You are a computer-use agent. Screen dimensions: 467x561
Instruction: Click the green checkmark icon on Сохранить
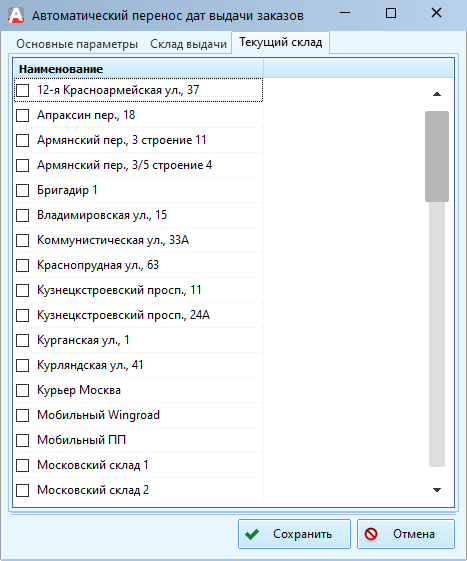pyautogui.click(x=252, y=534)
